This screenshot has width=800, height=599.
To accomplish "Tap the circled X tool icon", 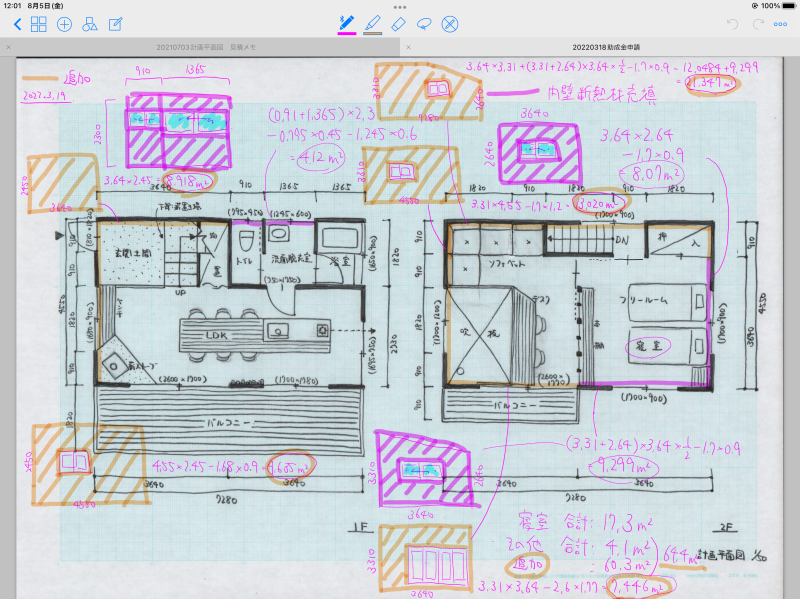I will point(450,23).
